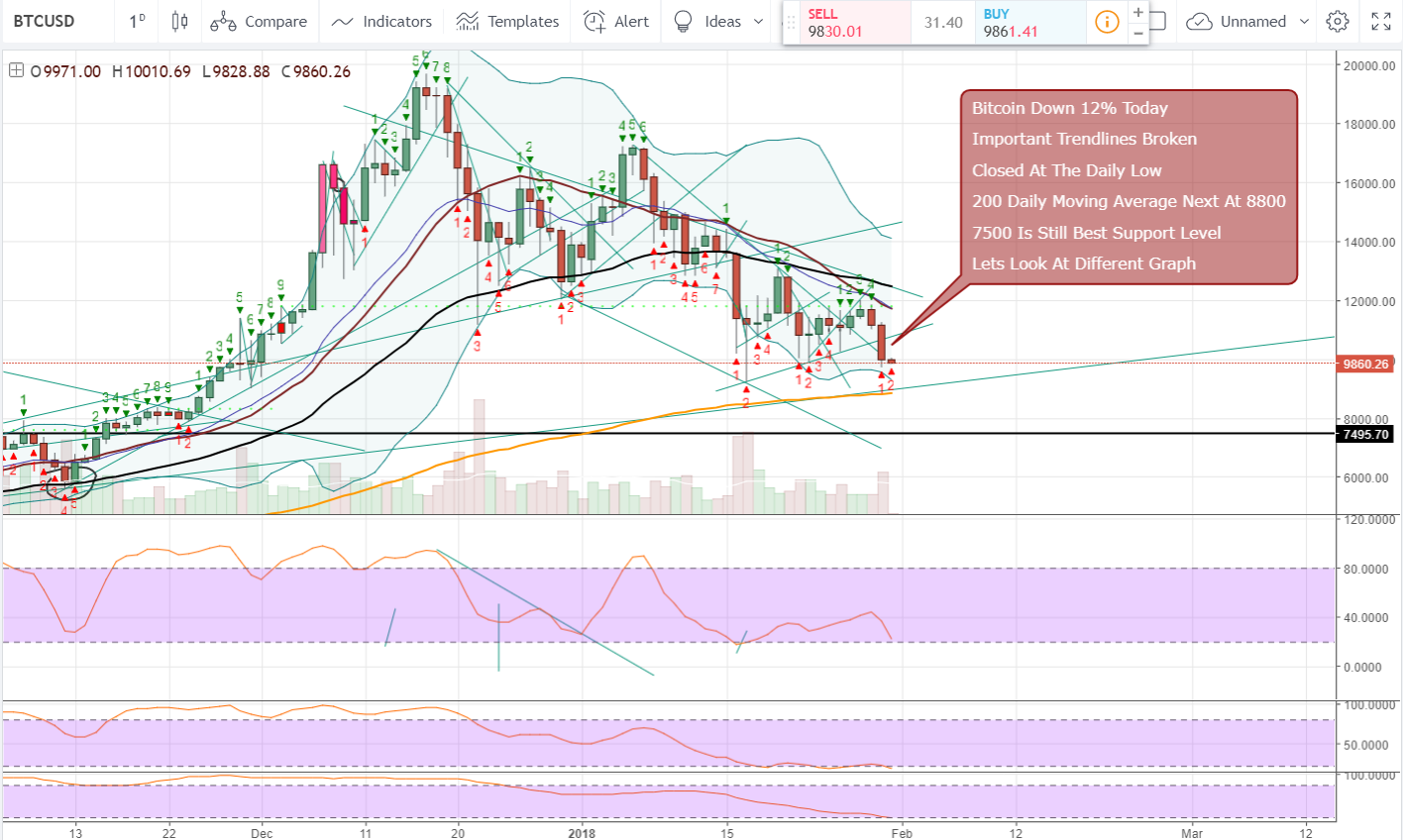Click the 'Dec' date axis label
1403x840 pixels.
263,833
